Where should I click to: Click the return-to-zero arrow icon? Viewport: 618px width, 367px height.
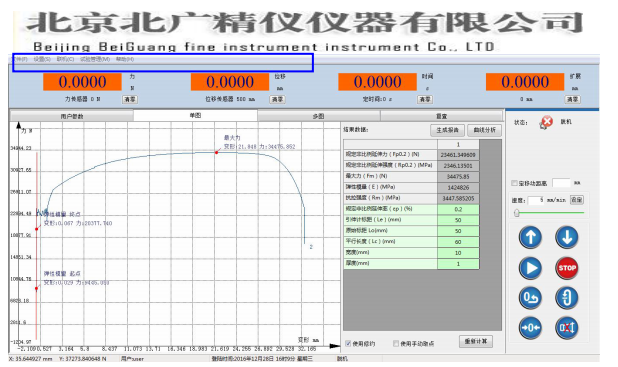coord(530,298)
